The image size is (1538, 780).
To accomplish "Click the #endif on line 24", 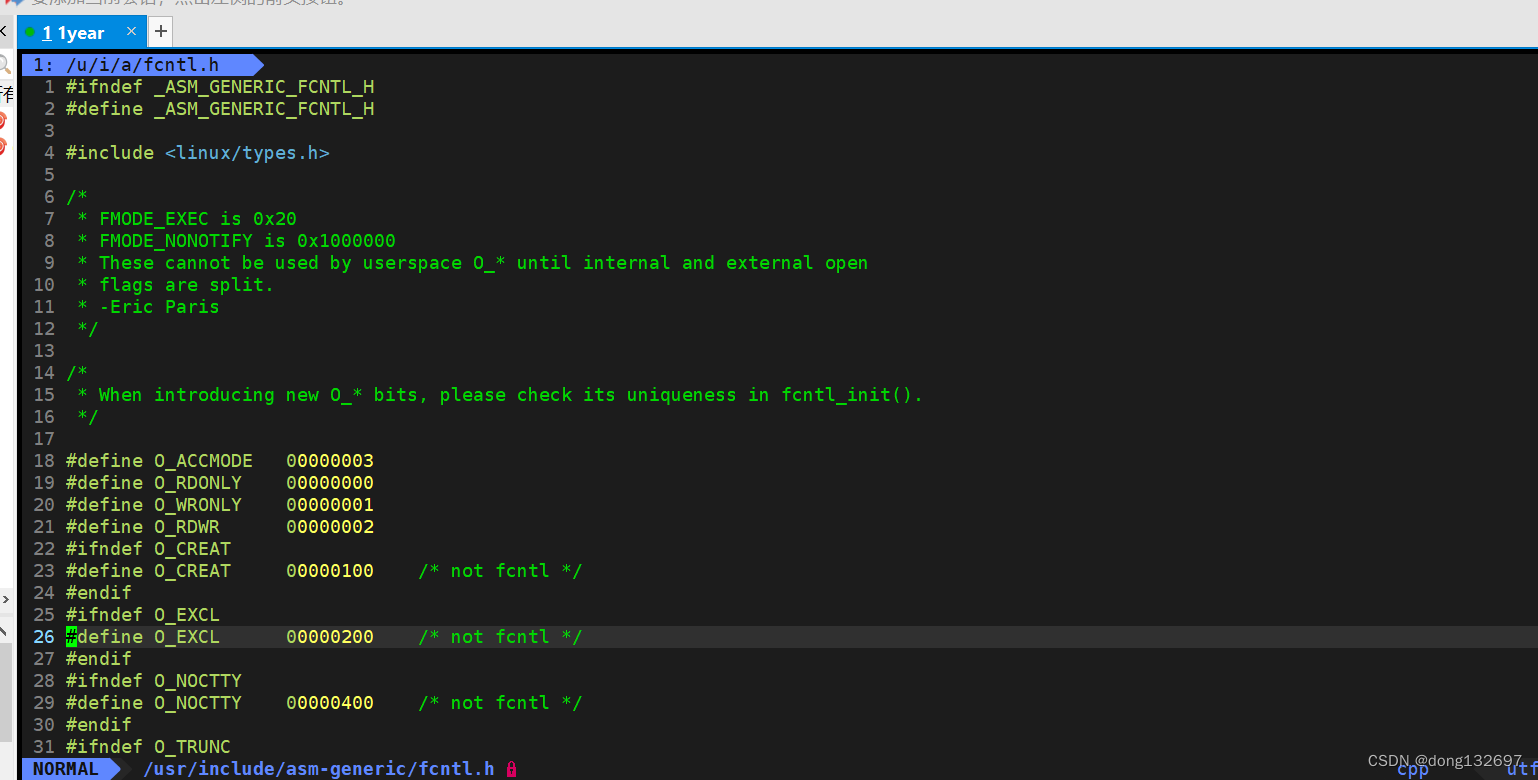I will pyautogui.click(x=99, y=593).
